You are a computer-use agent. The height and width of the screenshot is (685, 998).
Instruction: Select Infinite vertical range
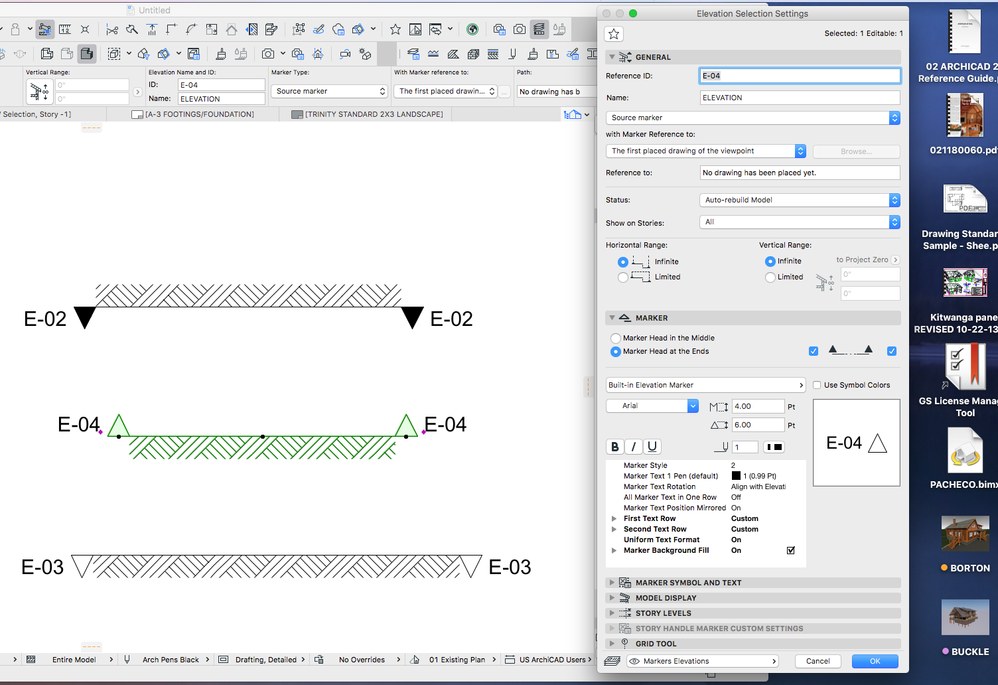pyautogui.click(x=770, y=261)
